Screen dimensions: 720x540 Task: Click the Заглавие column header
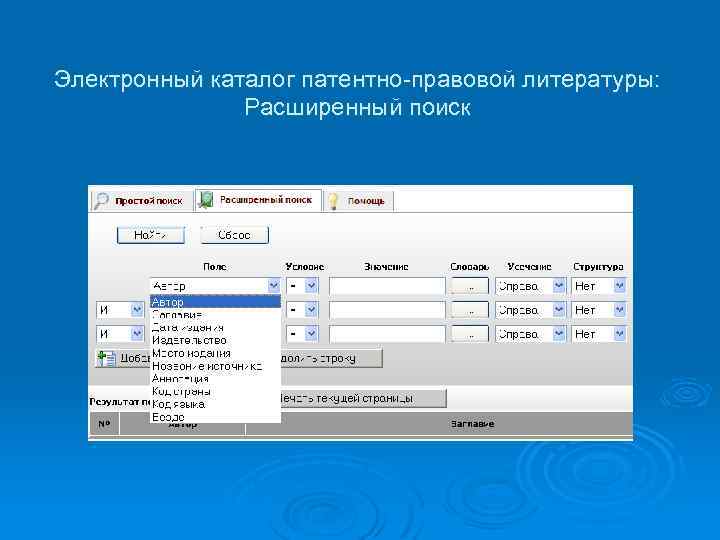tap(472, 424)
